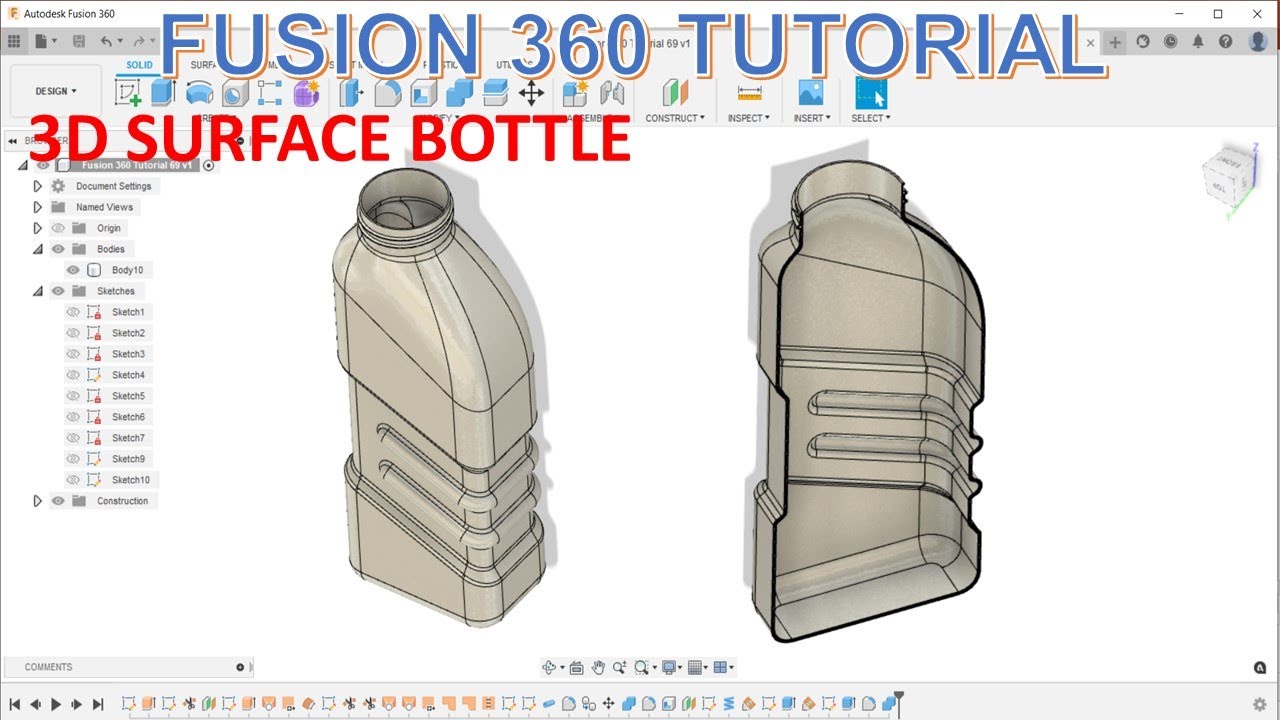Screen dimensions: 1280x720
Task: Hide Body10 with its eye icon
Action: click(x=73, y=270)
